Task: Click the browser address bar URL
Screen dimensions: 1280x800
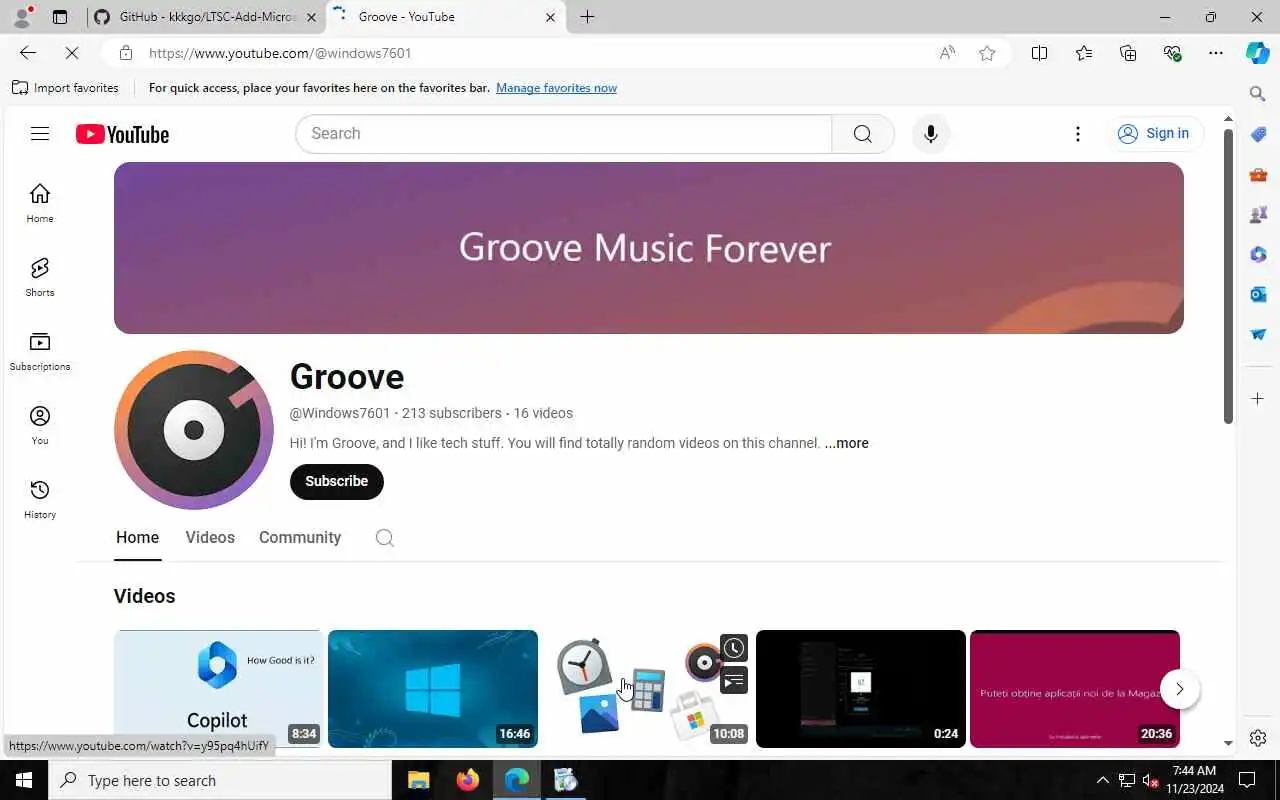Action: point(280,53)
